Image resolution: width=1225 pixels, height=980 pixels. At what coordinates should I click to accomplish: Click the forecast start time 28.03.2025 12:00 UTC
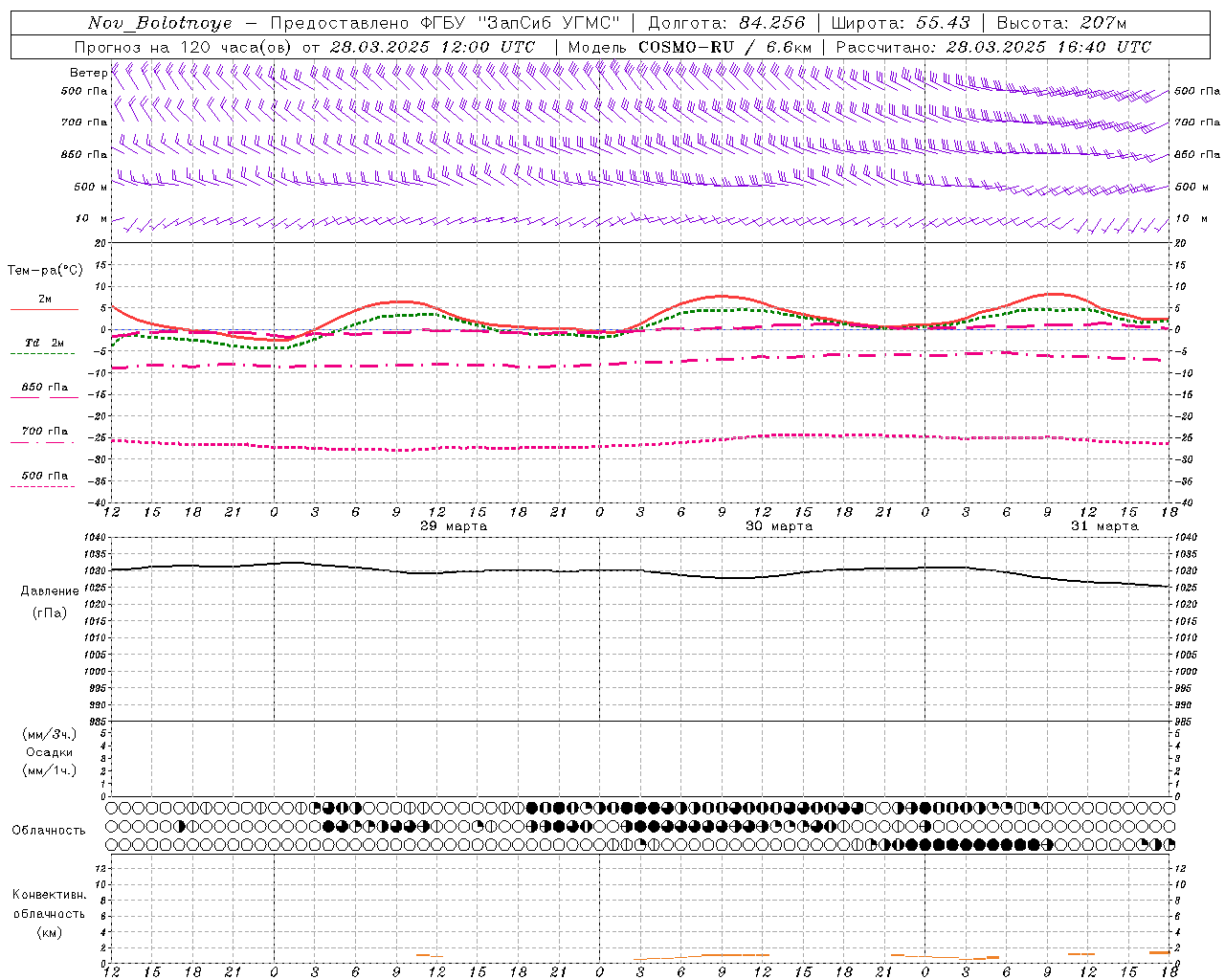pyautogui.click(x=433, y=47)
